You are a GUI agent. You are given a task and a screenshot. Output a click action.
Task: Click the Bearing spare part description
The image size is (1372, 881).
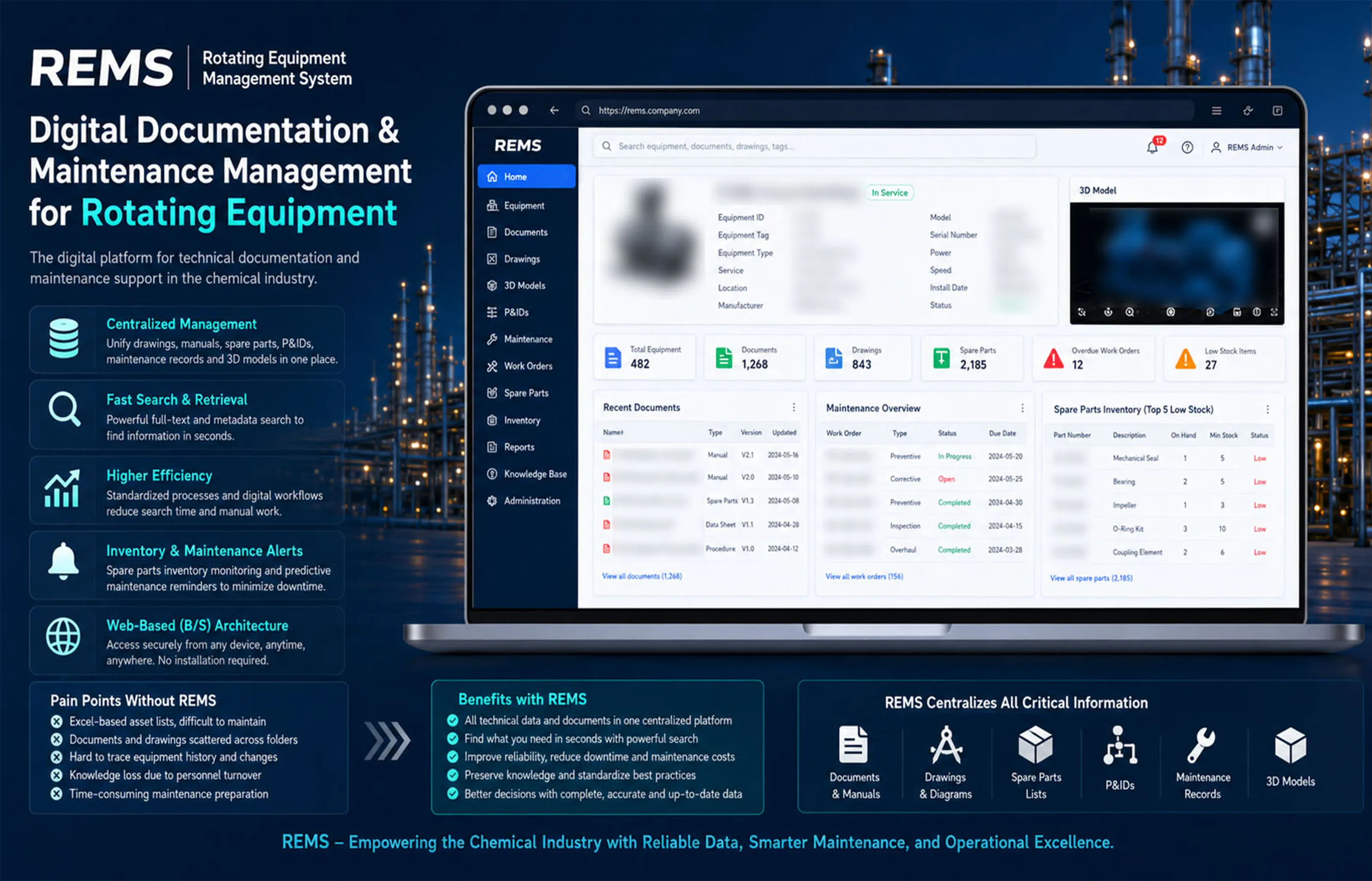coord(1123,482)
